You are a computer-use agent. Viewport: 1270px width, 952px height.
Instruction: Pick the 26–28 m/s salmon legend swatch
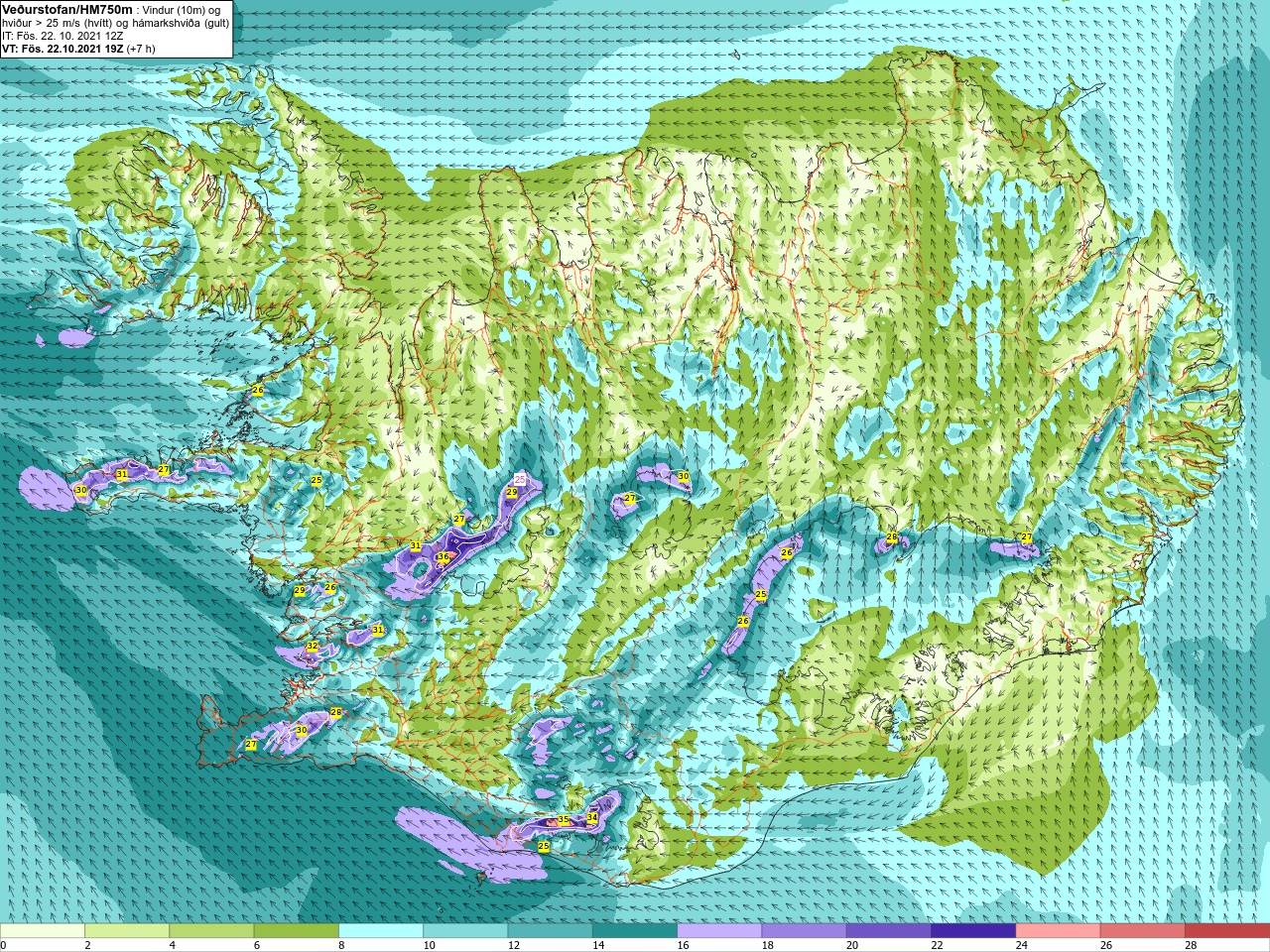pos(1143,931)
